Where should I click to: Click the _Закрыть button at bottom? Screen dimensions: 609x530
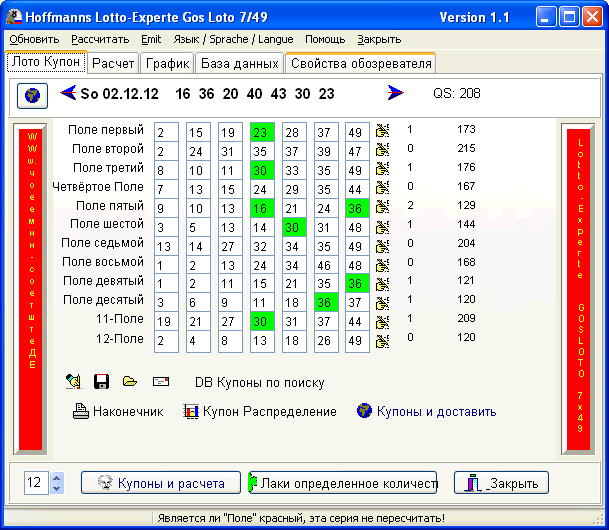(501, 483)
